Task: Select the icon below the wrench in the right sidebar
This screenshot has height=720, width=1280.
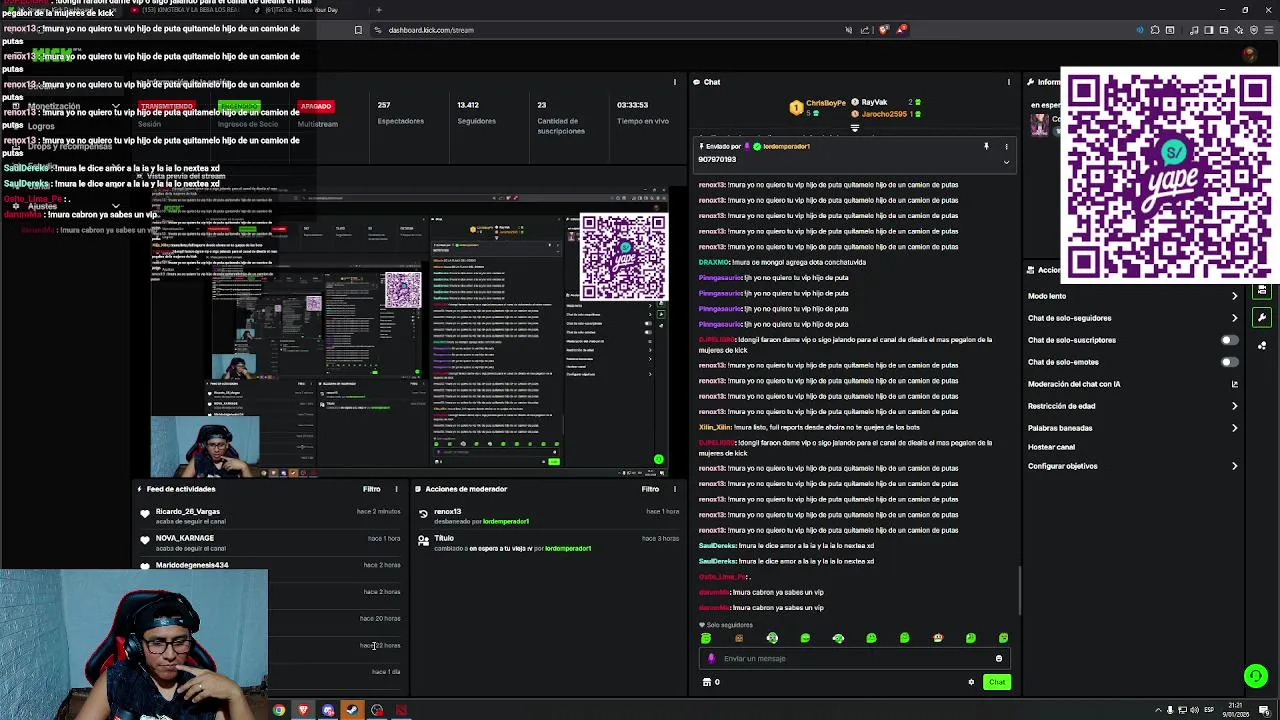Action: tap(1262, 345)
